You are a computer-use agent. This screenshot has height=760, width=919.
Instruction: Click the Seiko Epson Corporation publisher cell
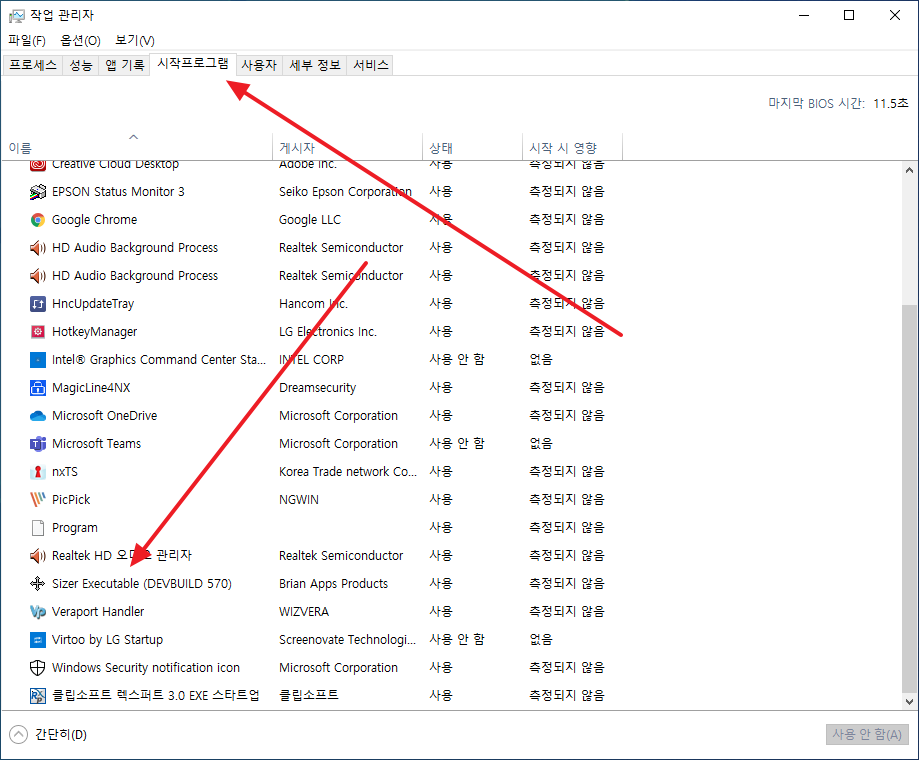[x=345, y=192]
